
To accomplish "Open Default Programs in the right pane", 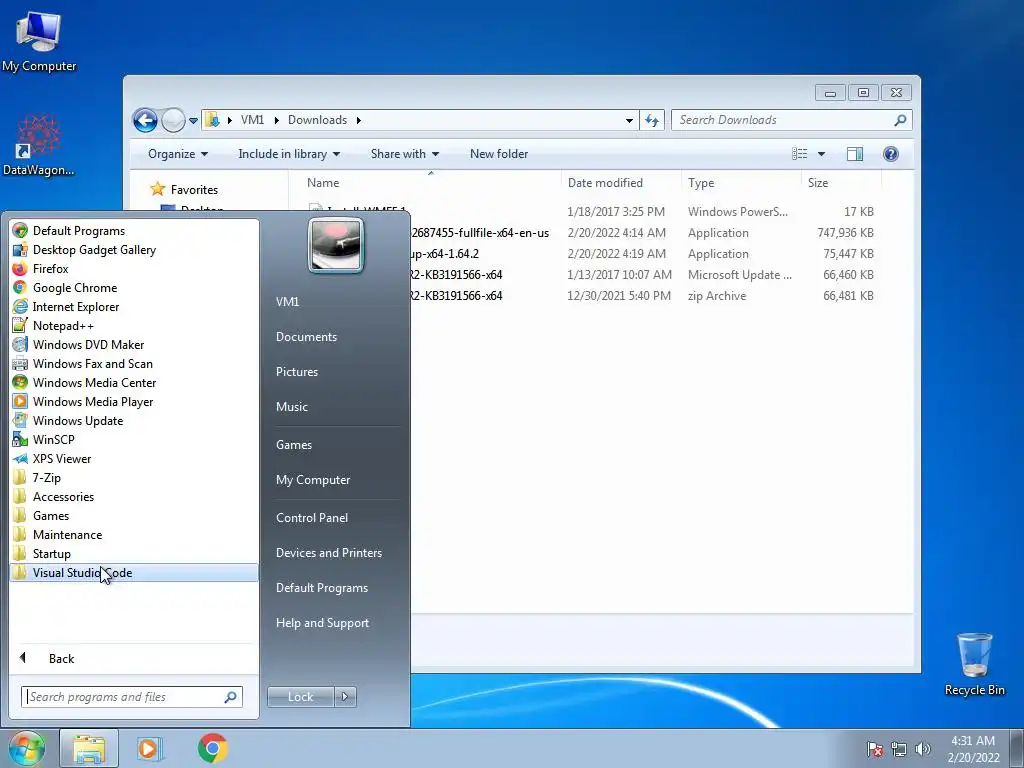I will [322, 588].
